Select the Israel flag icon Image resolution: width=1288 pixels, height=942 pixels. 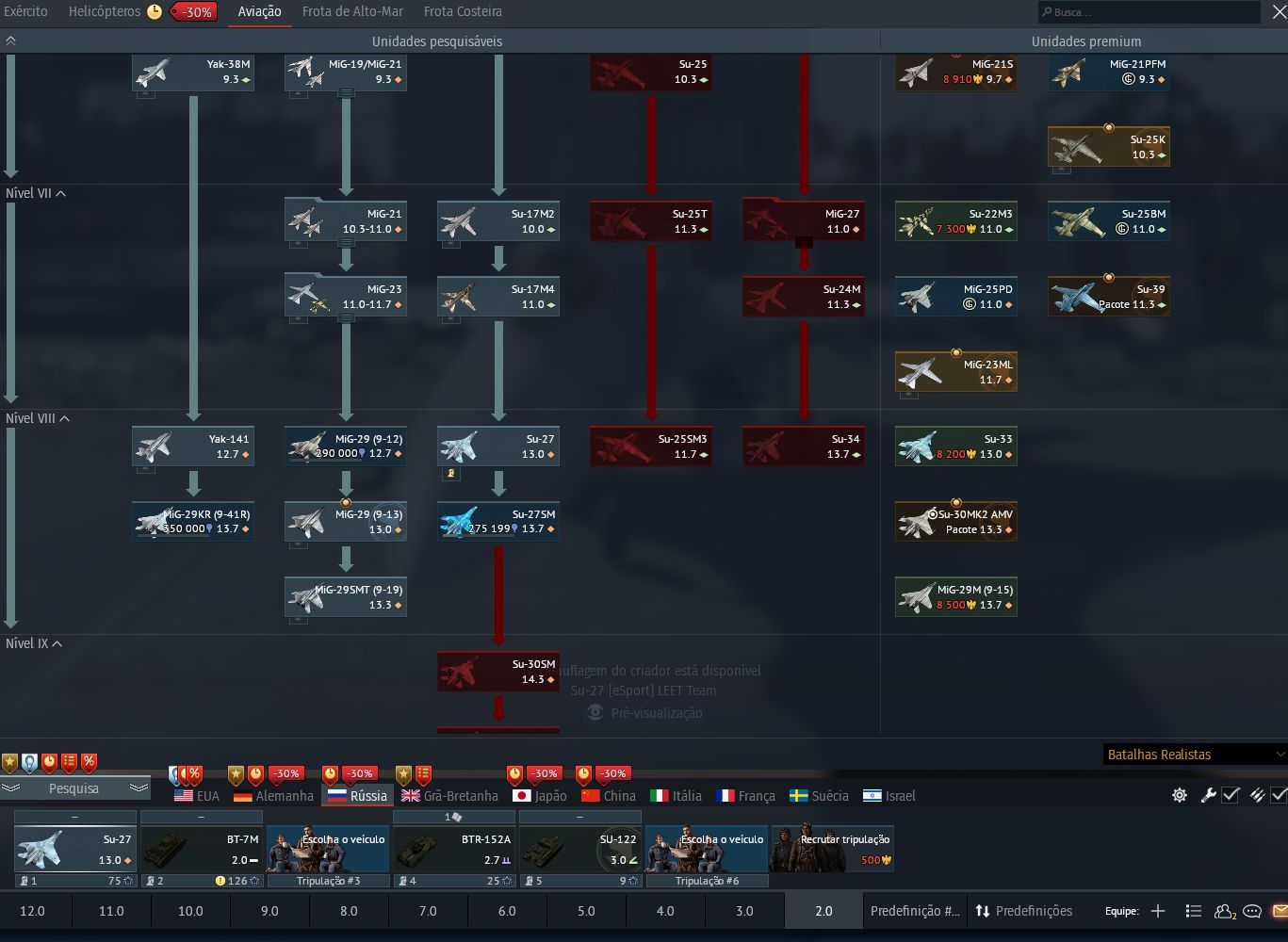(x=872, y=796)
